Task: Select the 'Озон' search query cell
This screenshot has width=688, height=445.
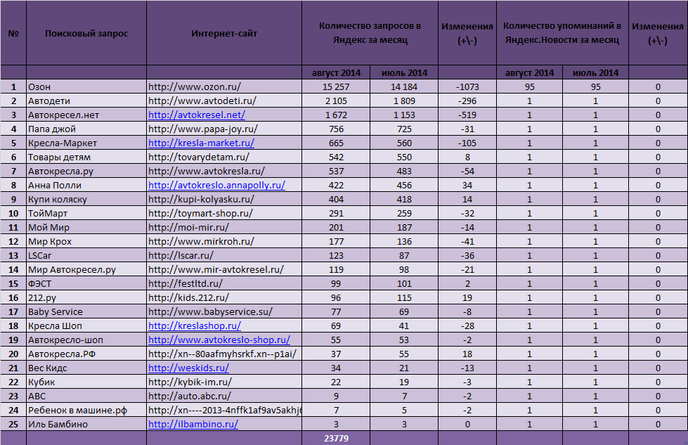Action: pyautogui.click(x=86, y=87)
